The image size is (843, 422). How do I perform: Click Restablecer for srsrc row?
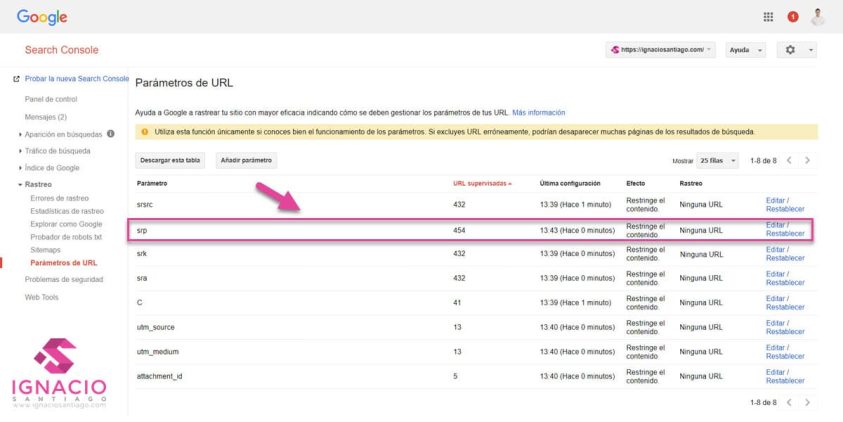tap(785, 209)
